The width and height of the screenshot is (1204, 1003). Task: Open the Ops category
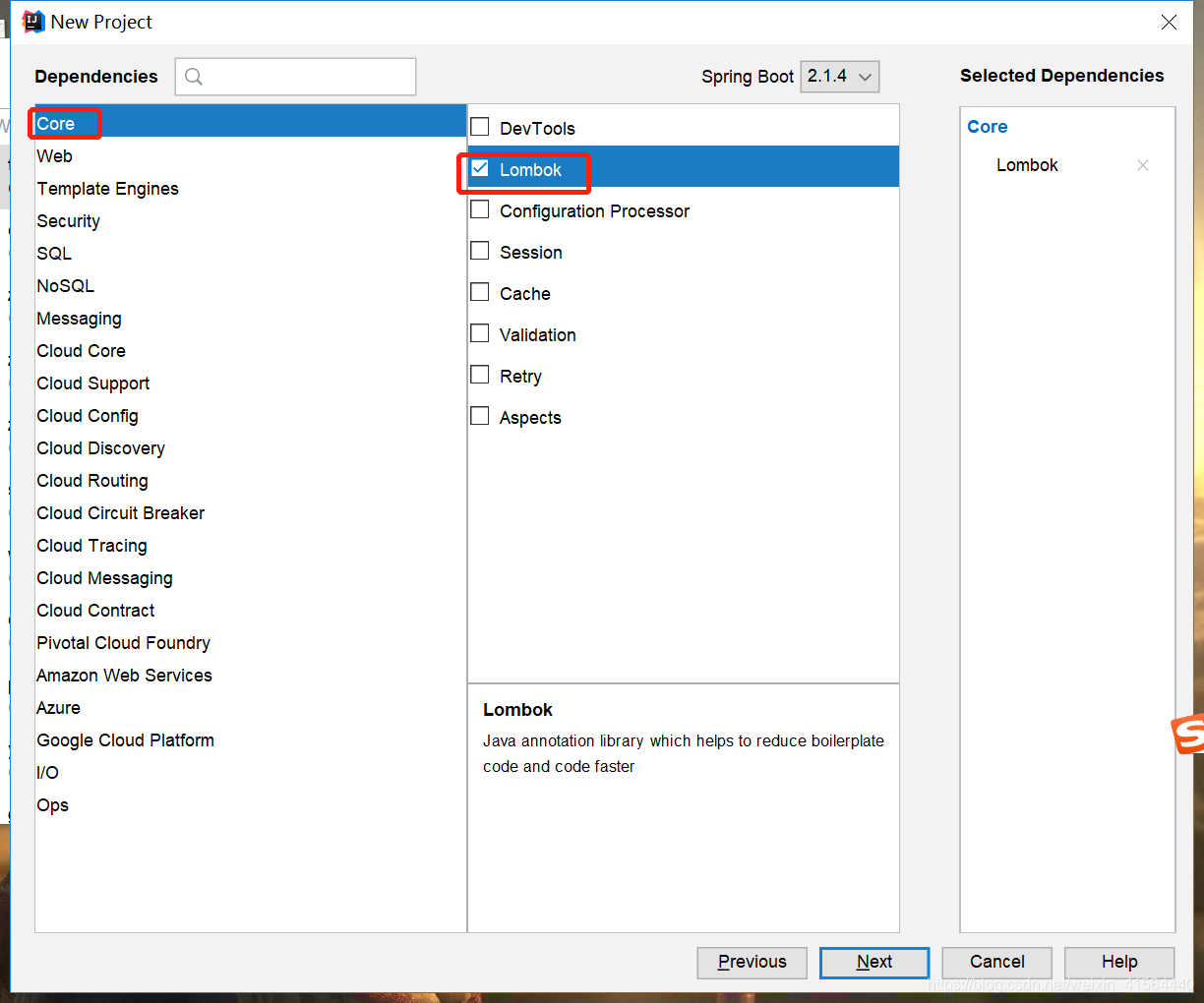(251, 805)
